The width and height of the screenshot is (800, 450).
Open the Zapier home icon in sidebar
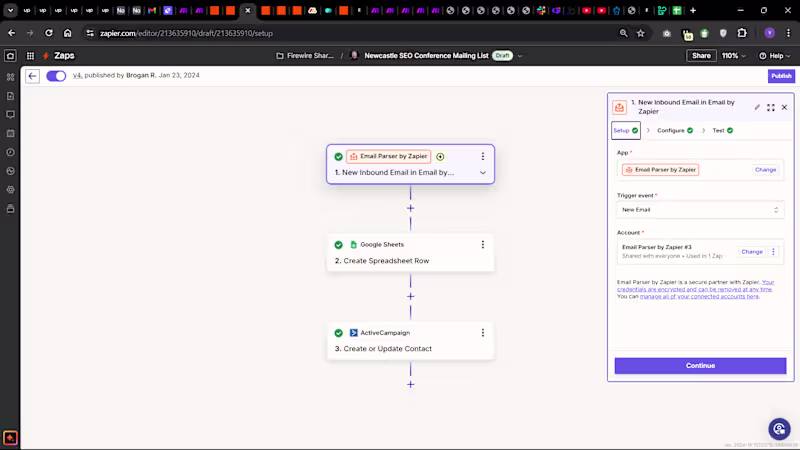coord(10,56)
